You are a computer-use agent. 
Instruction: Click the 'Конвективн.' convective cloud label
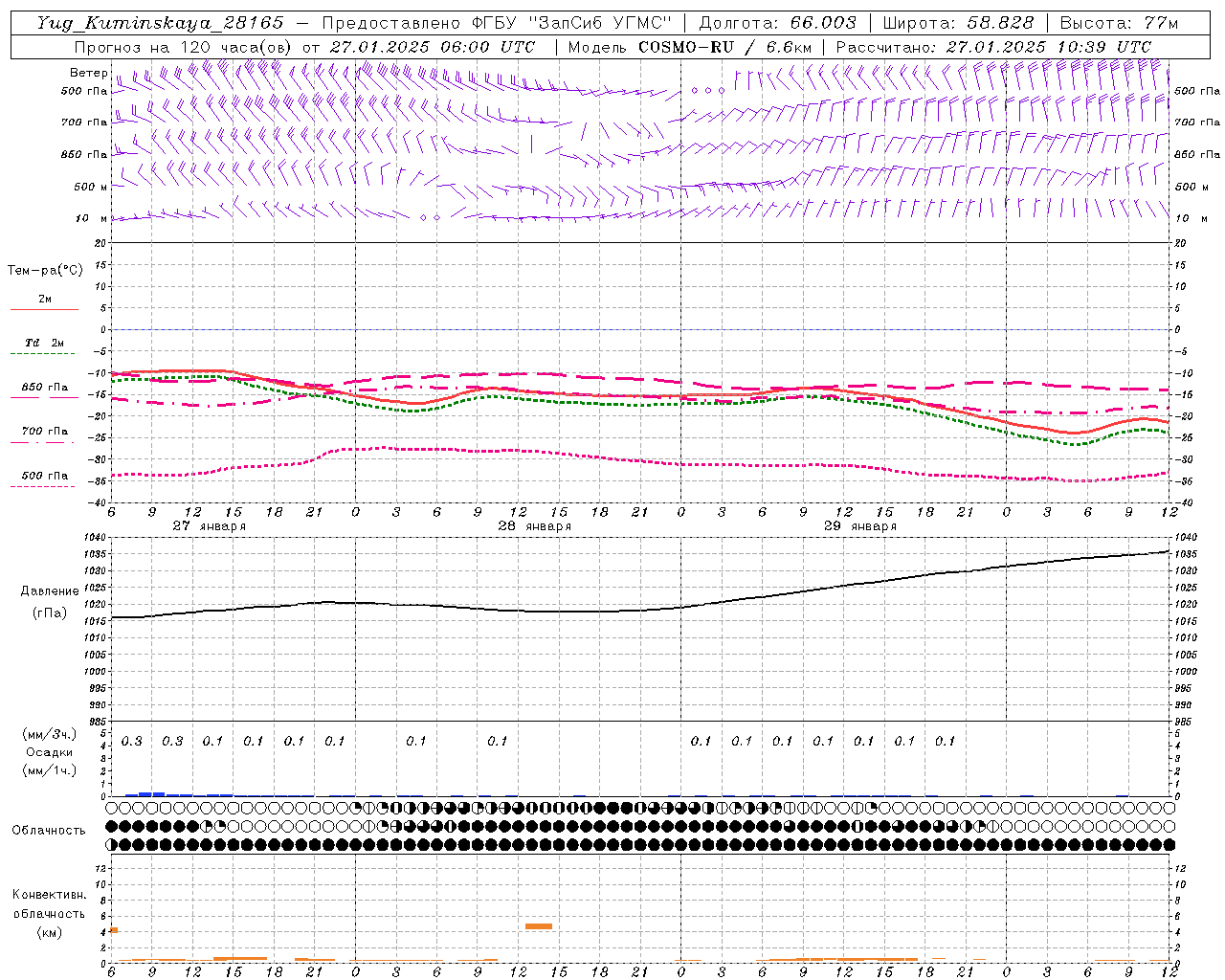pyautogui.click(x=49, y=895)
